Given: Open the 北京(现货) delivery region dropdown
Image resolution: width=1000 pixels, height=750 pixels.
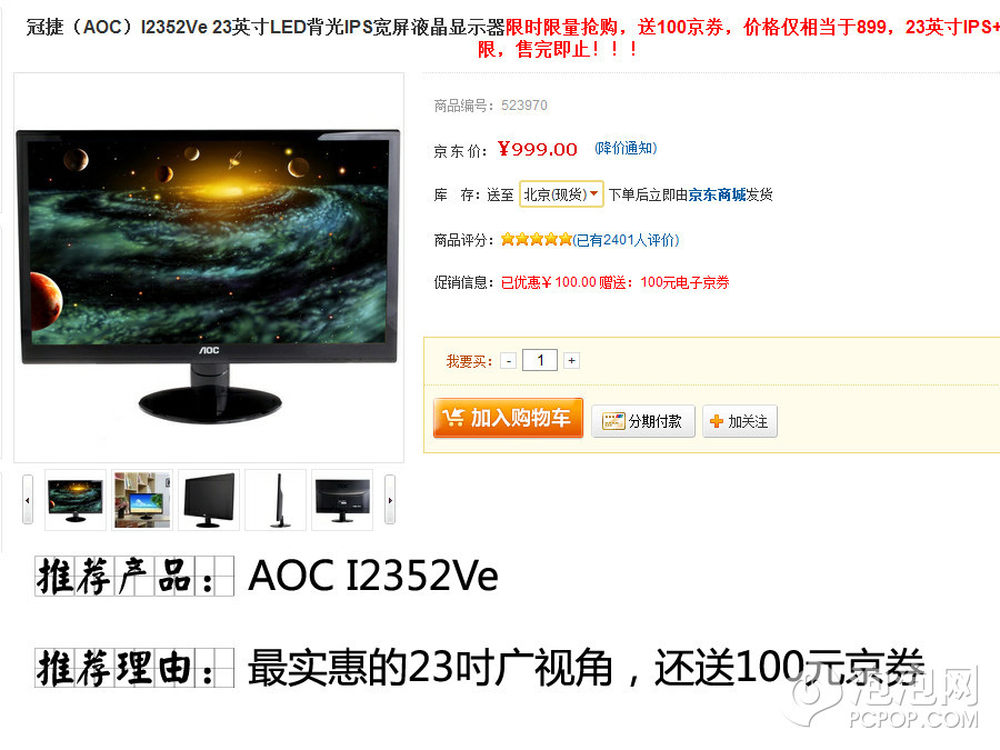Looking at the screenshot, I should pyautogui.click(x=561, y=194).
